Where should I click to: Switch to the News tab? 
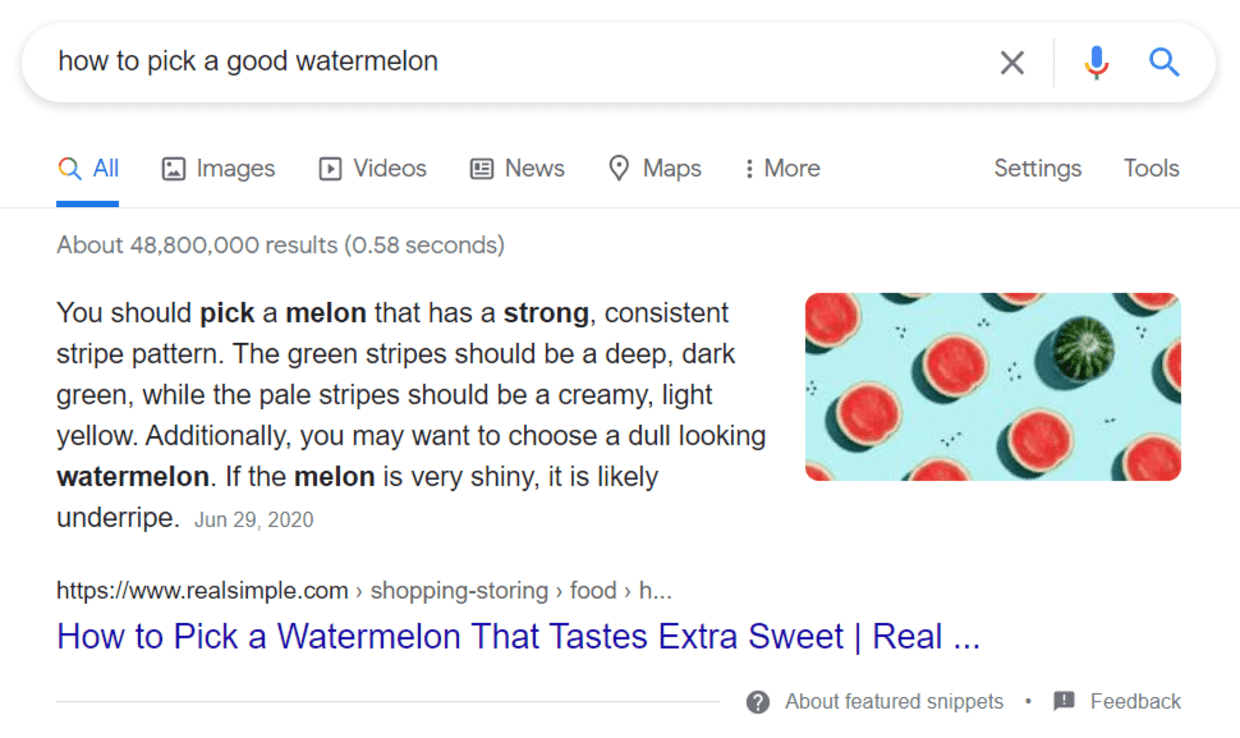(517, 168)
